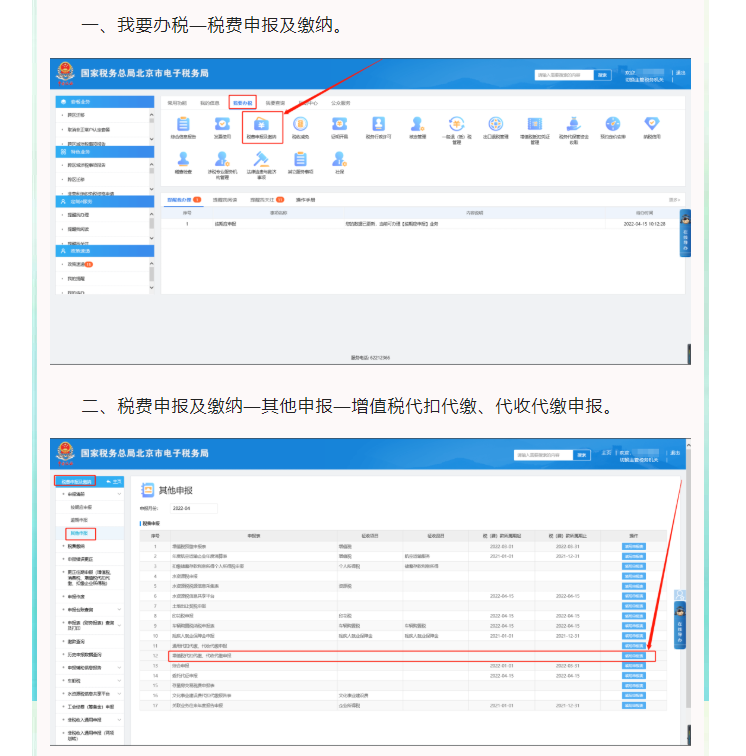Switch to the 操作手册 tab above notices table
The height and width of the screenshot is (756, 746).
(x=305, y=200)
